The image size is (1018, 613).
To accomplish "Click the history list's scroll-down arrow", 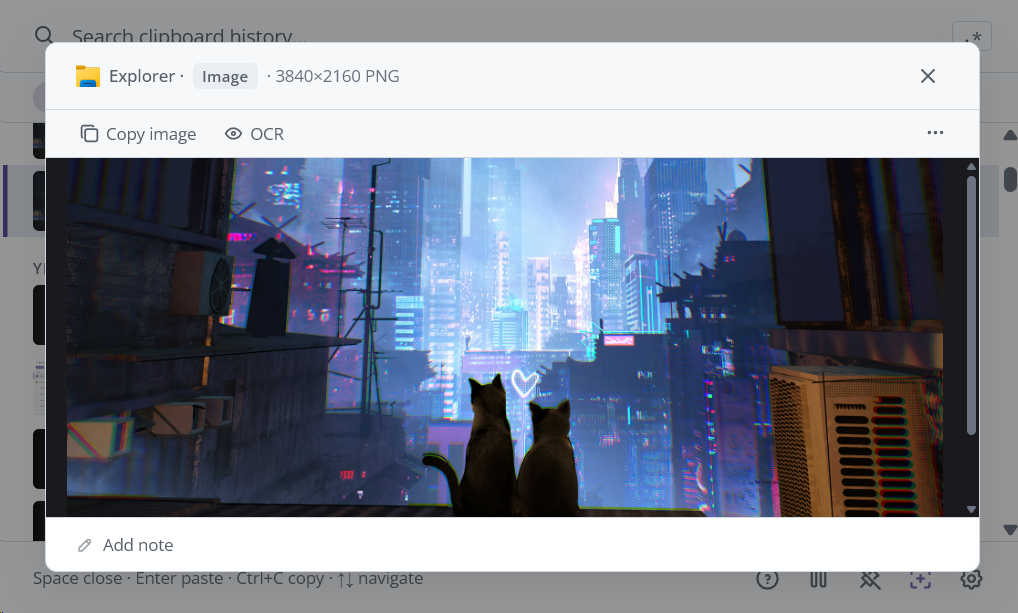I will (x=1009, y=529).
